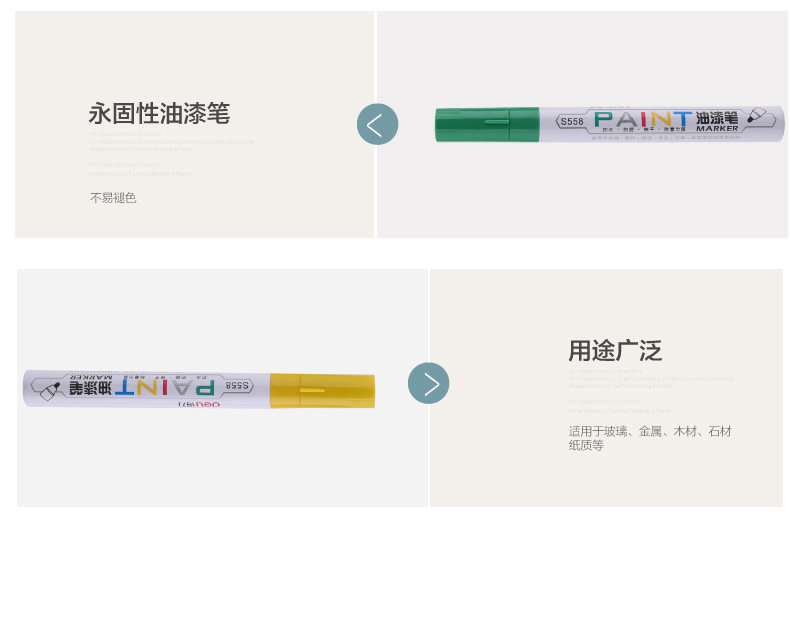Click the marker tip icon on the green pen

pyautogui.click(x=759, y=115)
